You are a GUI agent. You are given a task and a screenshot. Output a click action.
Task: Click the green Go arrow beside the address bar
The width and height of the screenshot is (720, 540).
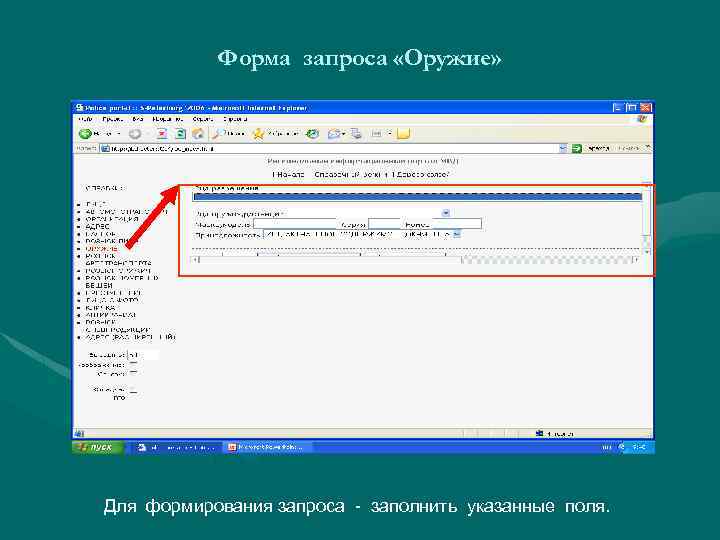point(577,148)
